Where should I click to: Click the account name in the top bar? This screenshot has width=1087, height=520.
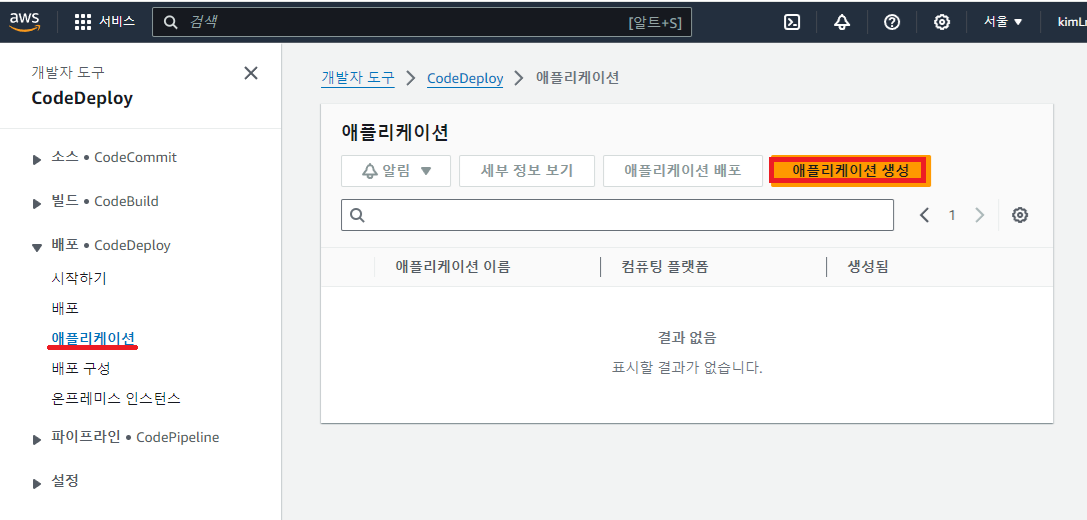[x=1072, y=22]
